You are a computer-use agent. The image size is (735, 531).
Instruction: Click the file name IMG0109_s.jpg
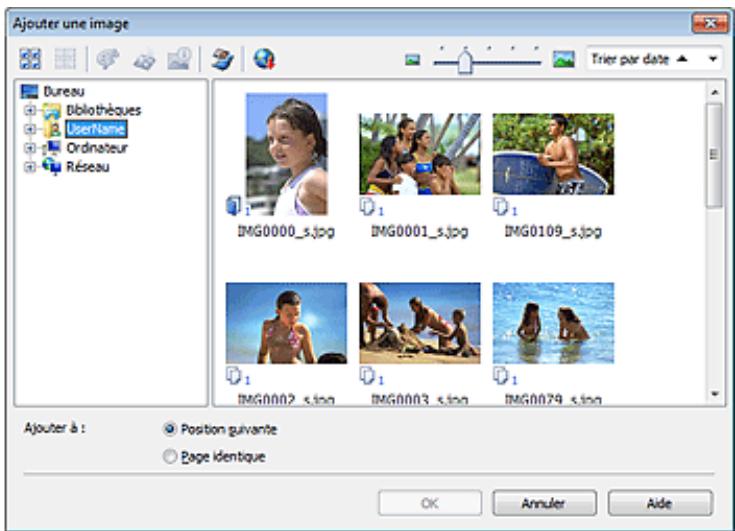tap(553, 231)
